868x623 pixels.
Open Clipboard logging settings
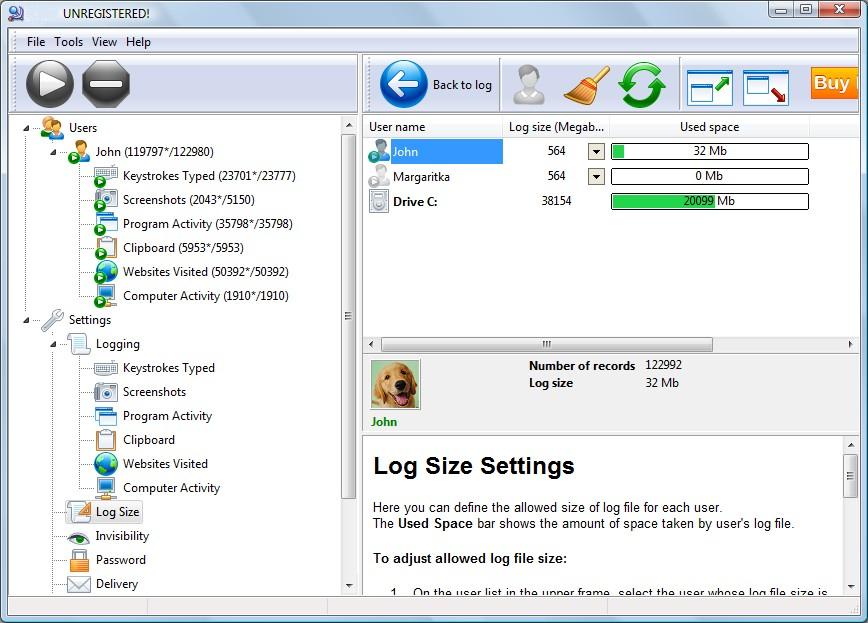(x=149, y=440)
